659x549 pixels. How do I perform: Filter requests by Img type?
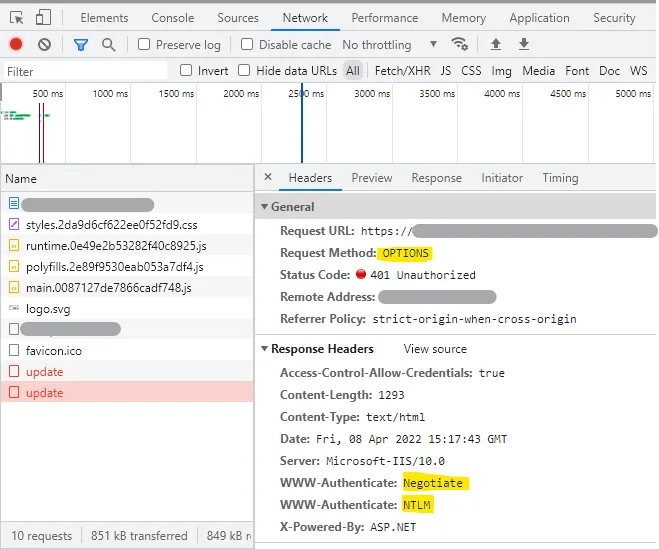pos(501,71)
